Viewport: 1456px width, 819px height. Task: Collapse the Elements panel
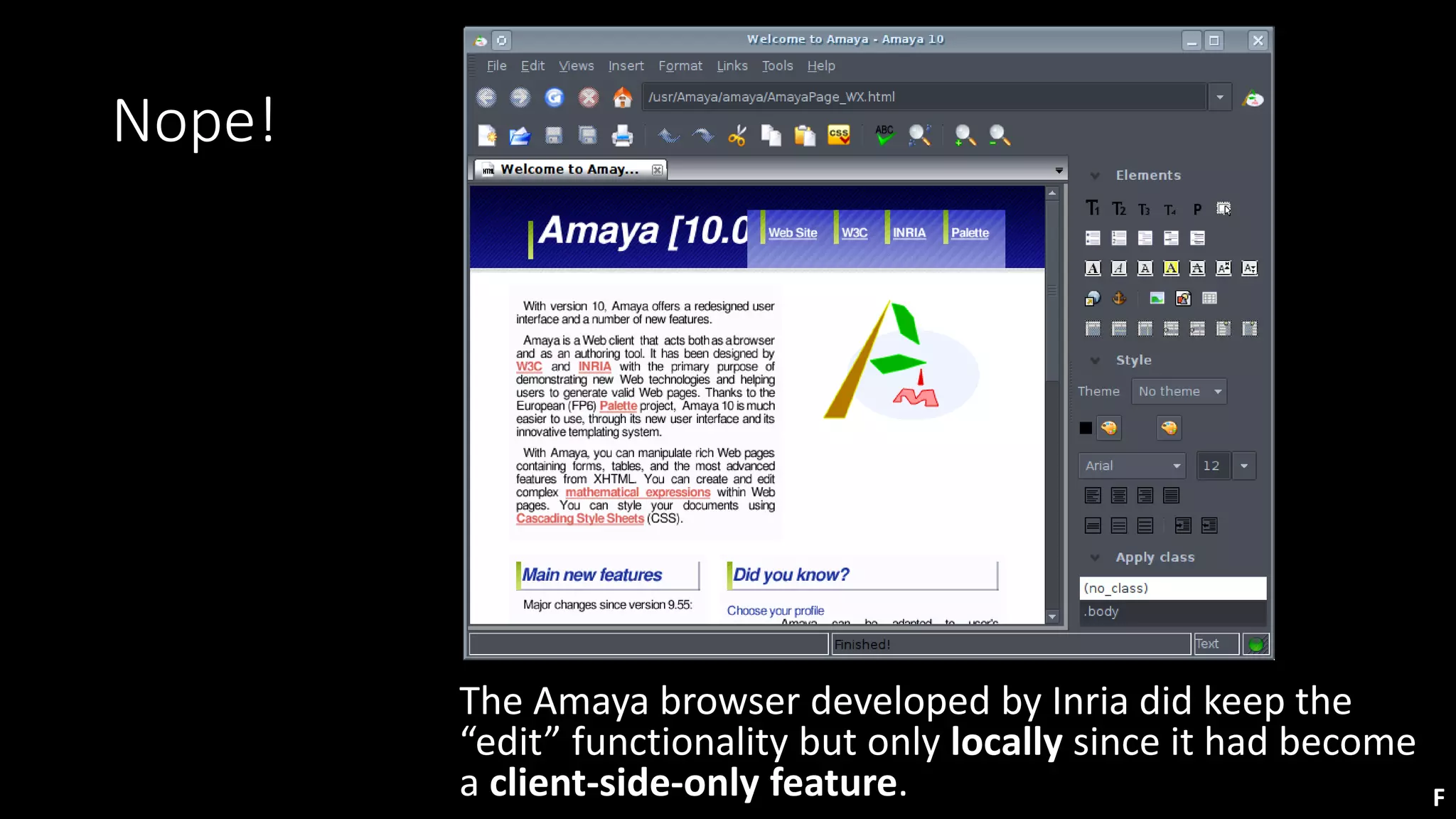pyautogui.click(x=1095, y=176)
